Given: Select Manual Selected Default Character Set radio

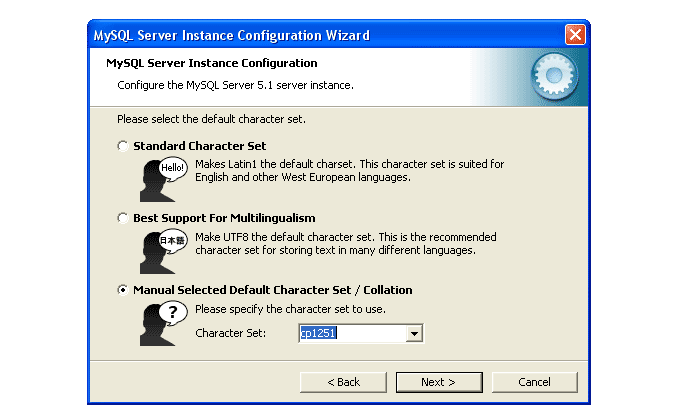Looking at the screenshot, I should (x=123, y=290).
